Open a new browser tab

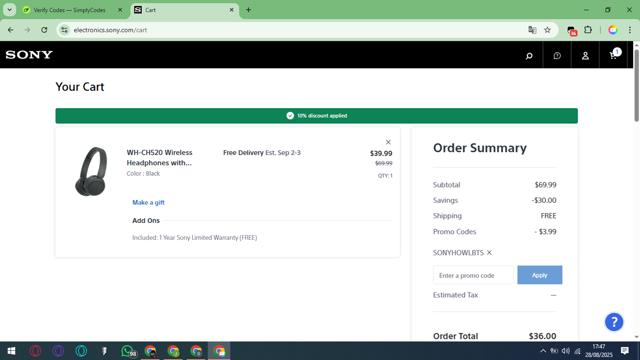click(x=248, y=10)
